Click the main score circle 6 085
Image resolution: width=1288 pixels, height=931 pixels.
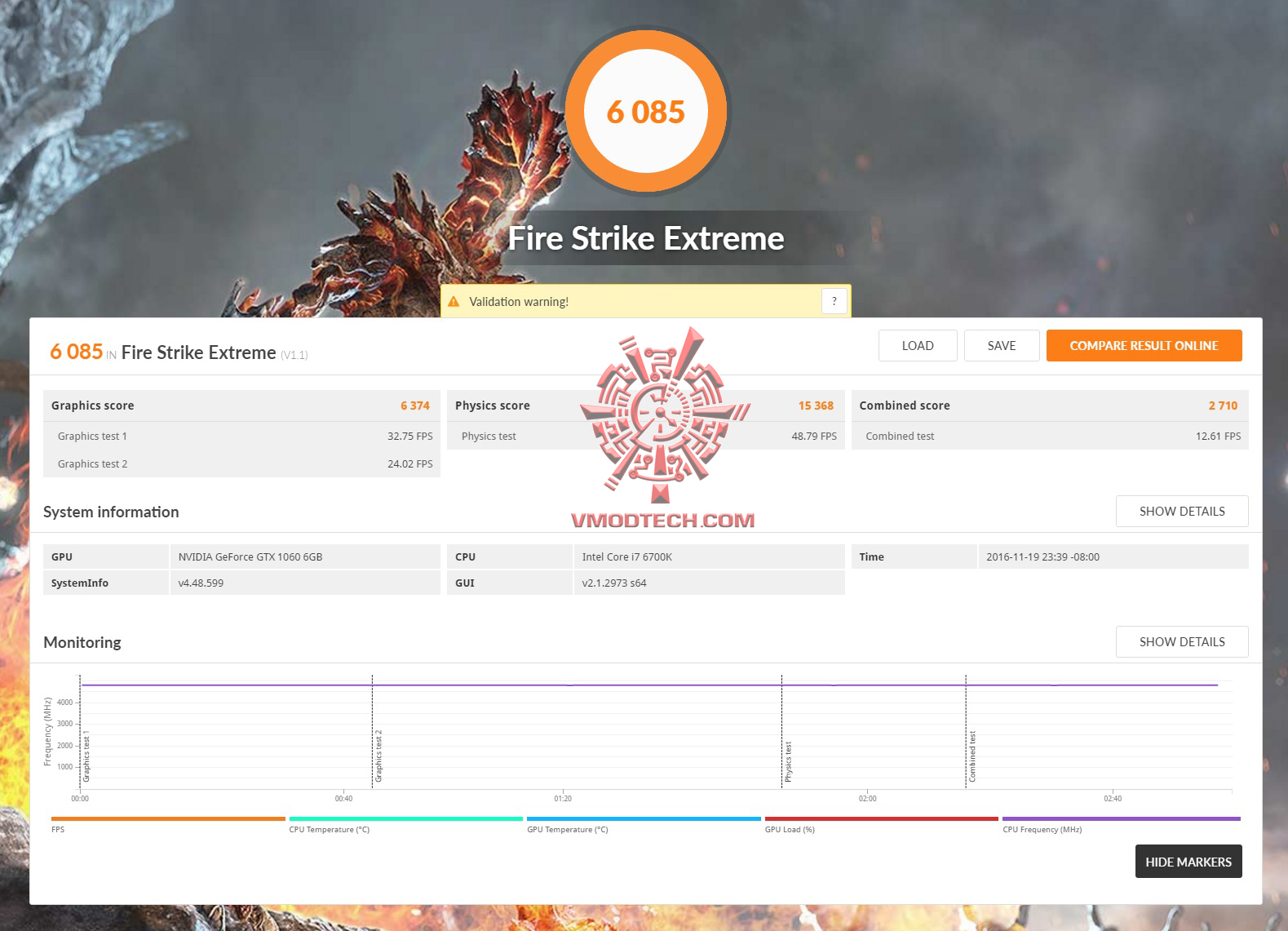pyautogui.click(x=646, y=112)
